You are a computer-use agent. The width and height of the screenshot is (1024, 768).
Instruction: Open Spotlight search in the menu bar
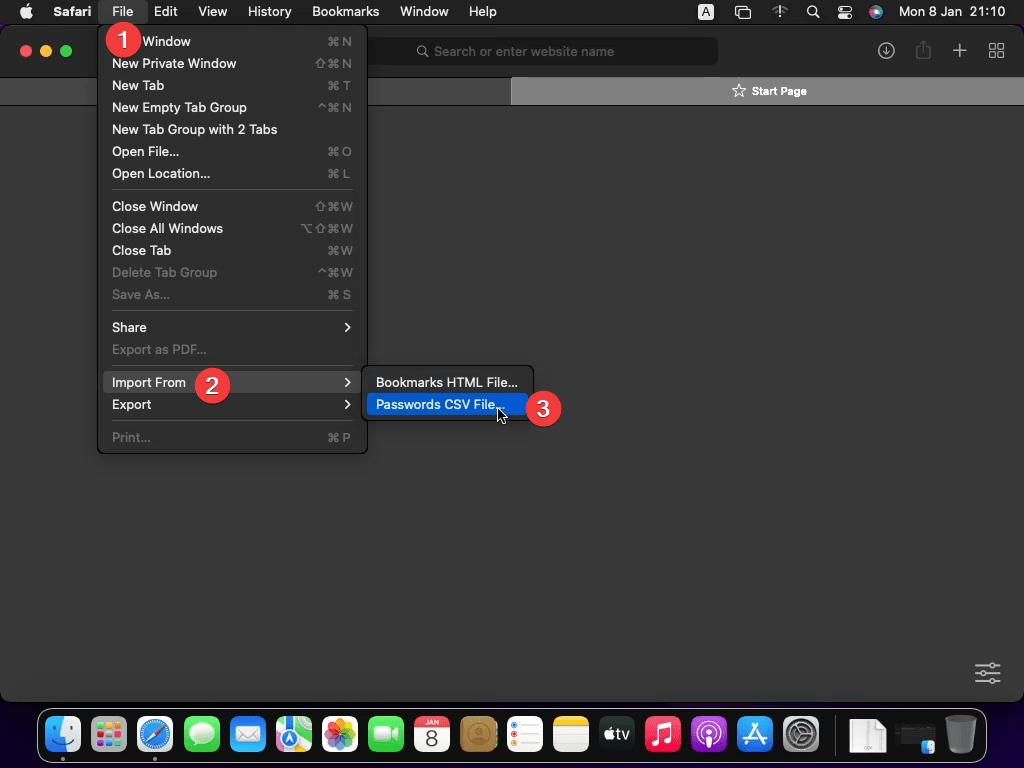pos(812,12)
